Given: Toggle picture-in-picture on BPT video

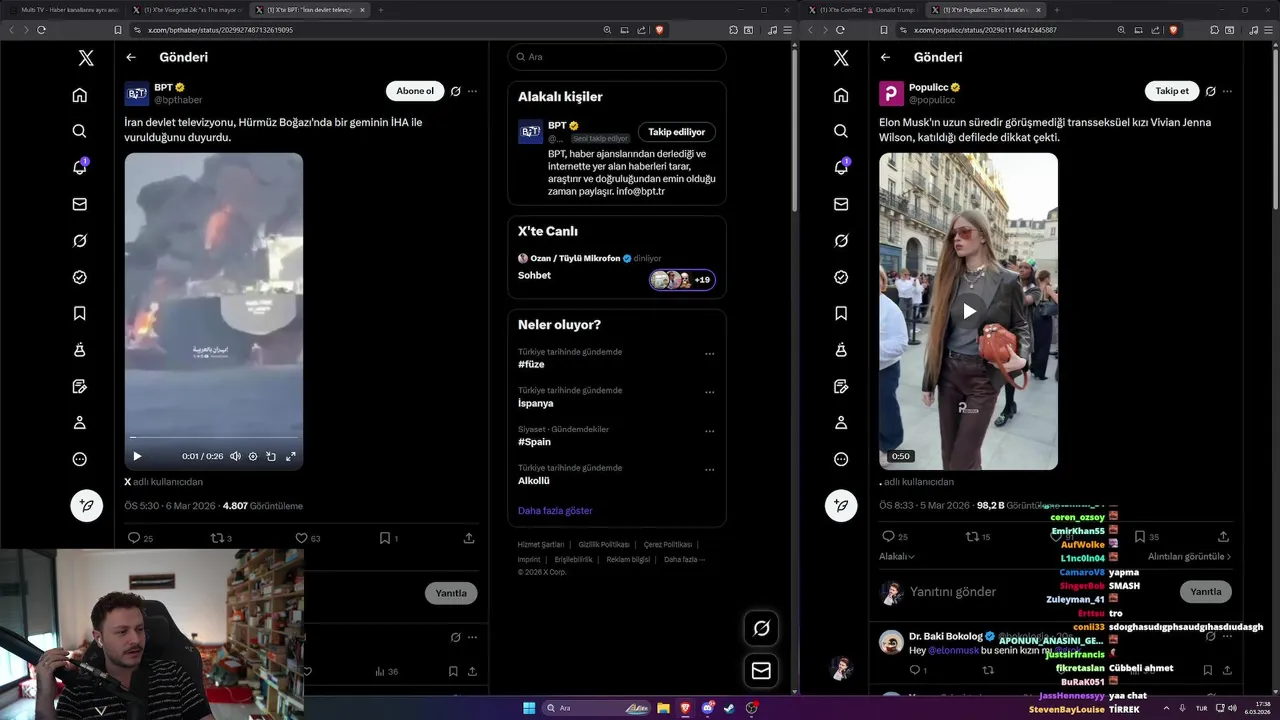Looking at the screenshot, I should (x=271, y=456).
